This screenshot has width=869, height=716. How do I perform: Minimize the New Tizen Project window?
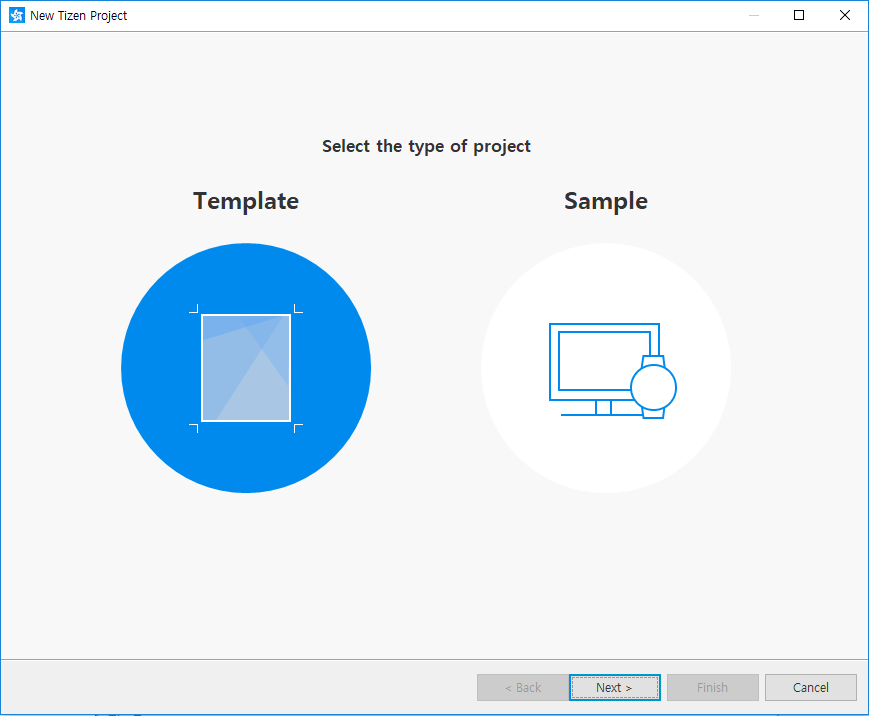[752, 15]
